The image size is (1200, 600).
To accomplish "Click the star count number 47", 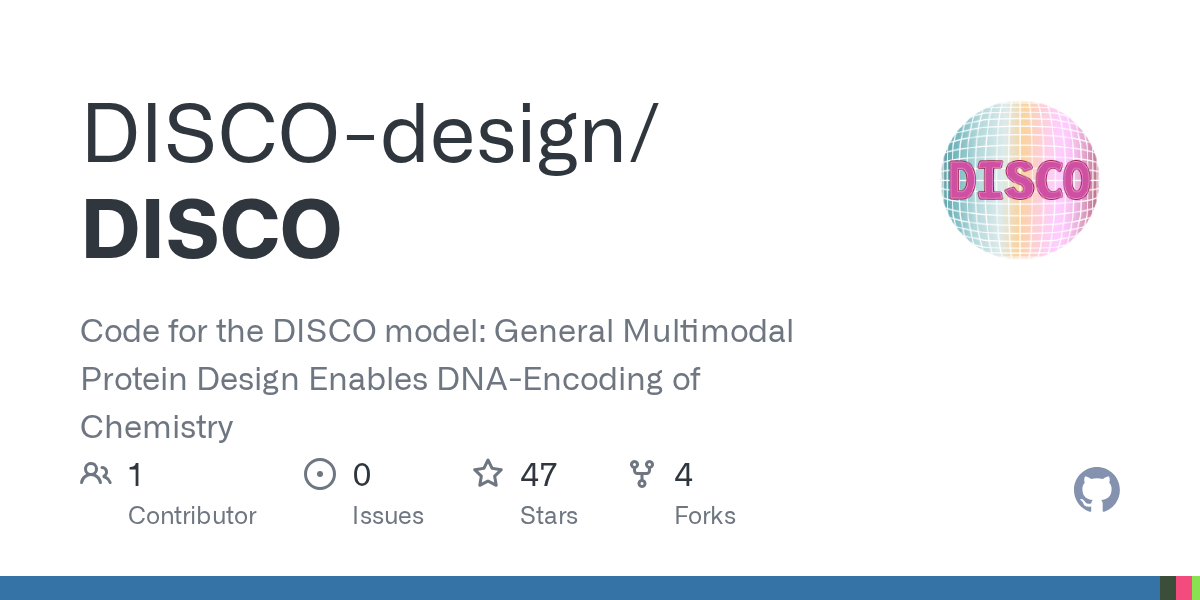I will [539, 474].
